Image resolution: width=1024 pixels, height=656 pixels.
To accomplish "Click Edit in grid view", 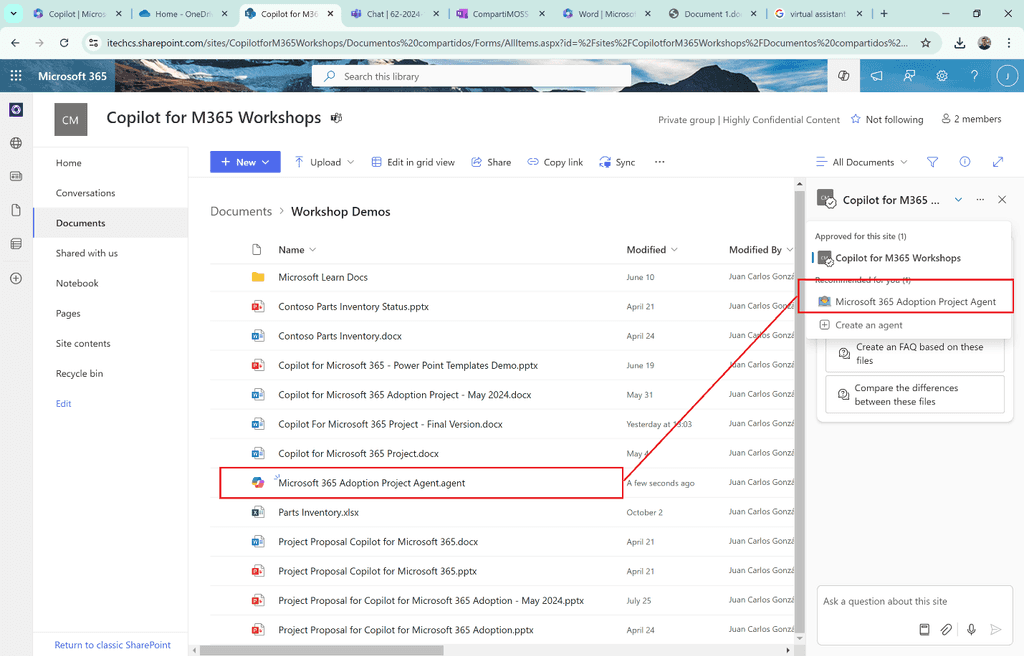I will (x=413, y=162).
